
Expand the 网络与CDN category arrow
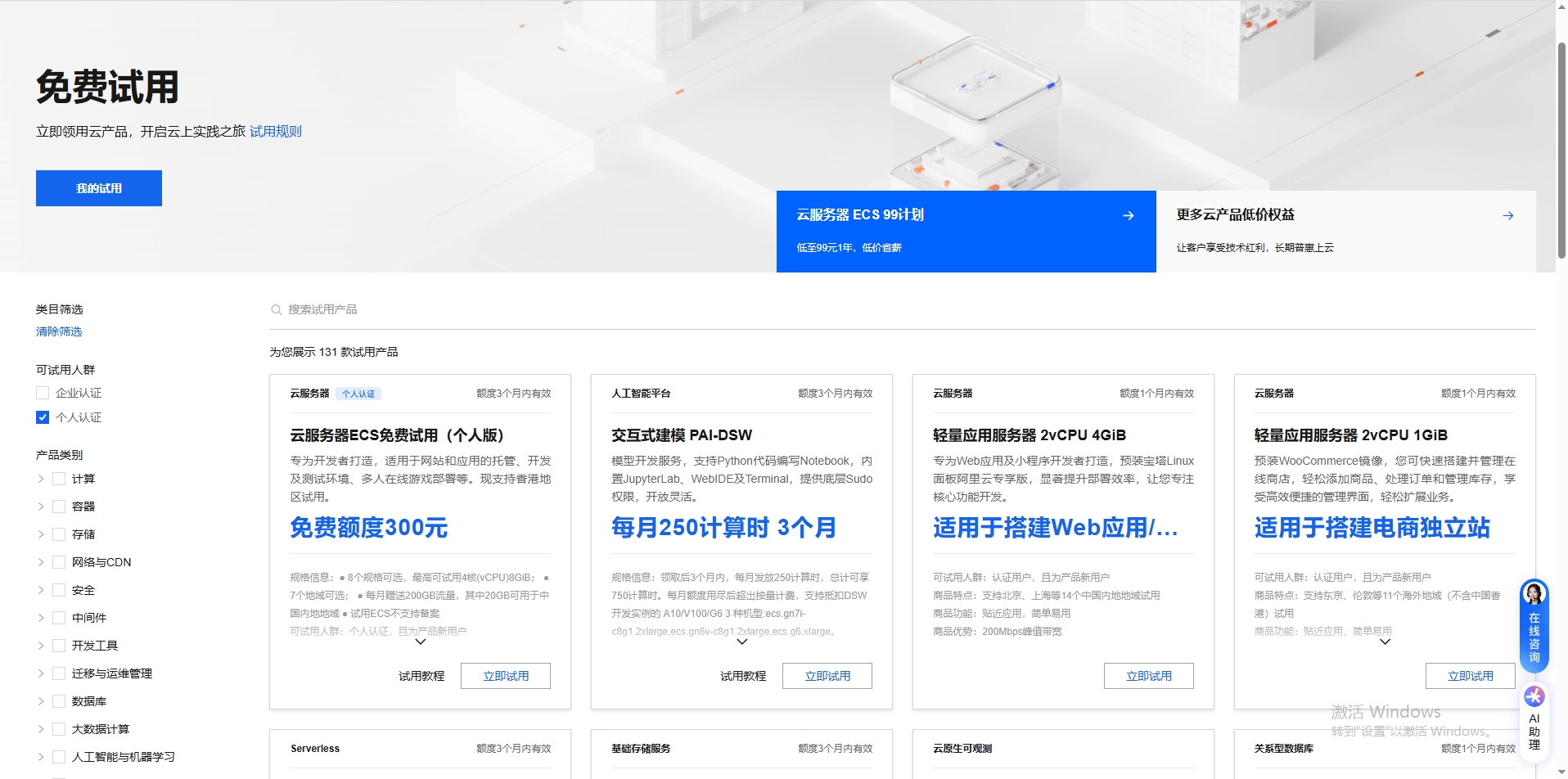[x=41, y=562]
